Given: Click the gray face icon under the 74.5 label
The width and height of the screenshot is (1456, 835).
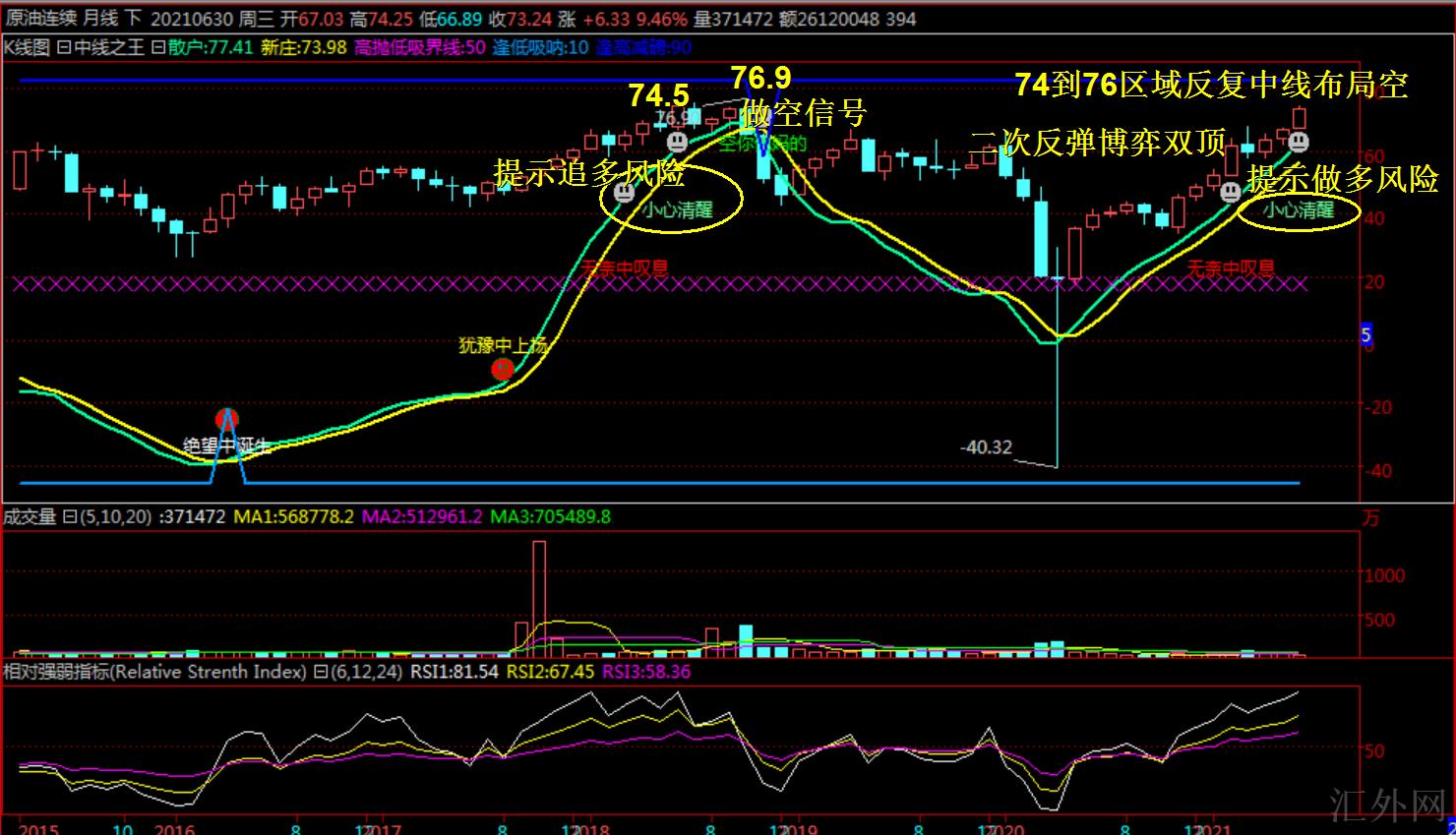Looking at the screenshot, I should (x=676, y=142).
